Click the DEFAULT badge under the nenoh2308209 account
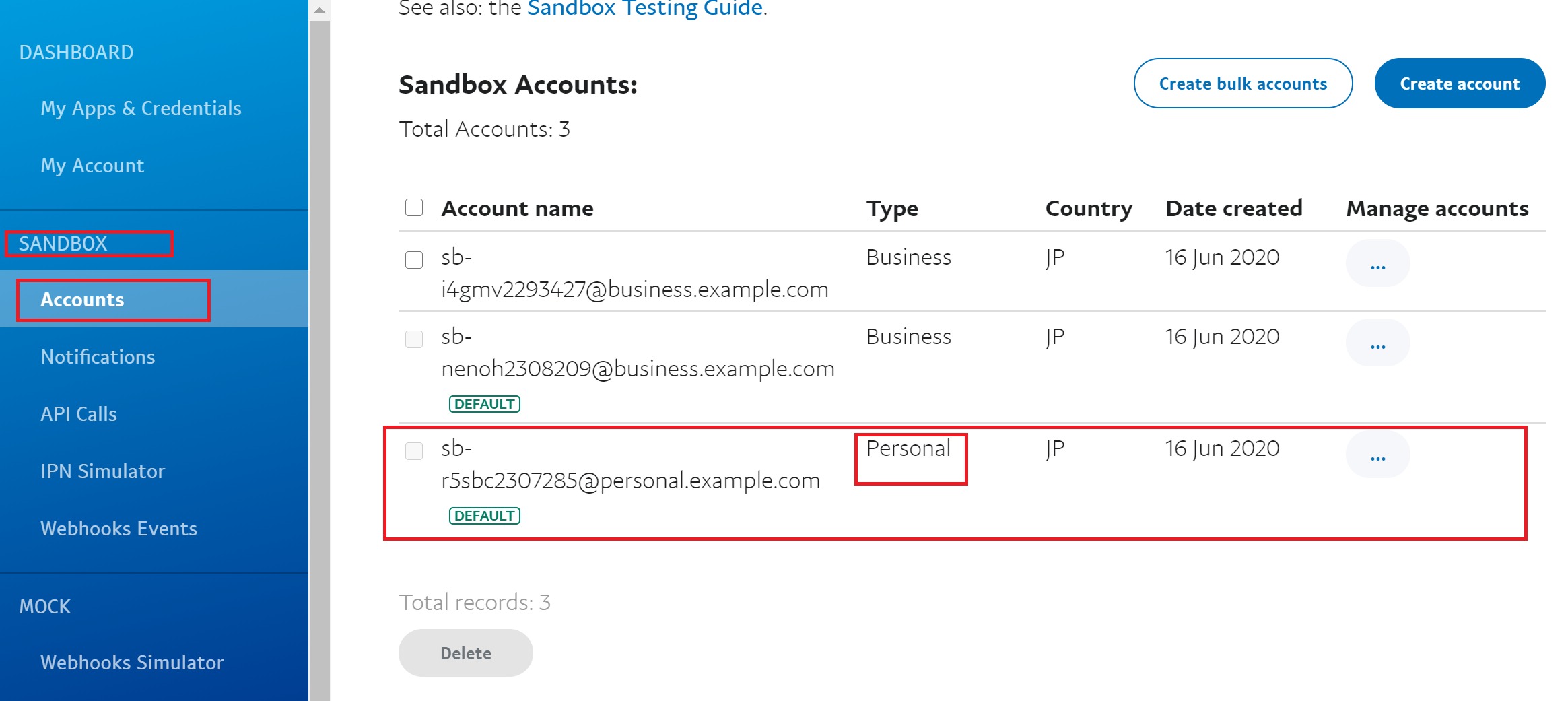Viewport: 1568px width, 701px height. pyautogui.click(x=485, y=404)
